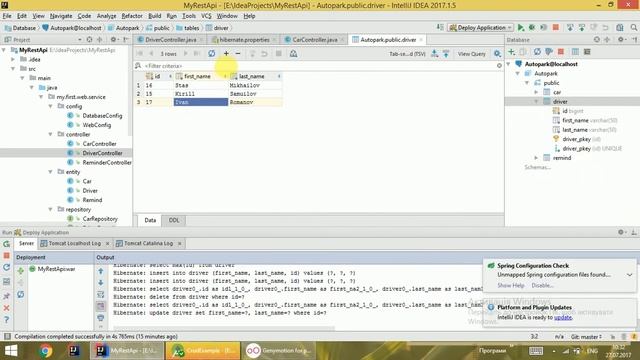This screenshot has height=360, width=640.
Task: Select the Samuilov last_name cell
Action: (255, 94)
